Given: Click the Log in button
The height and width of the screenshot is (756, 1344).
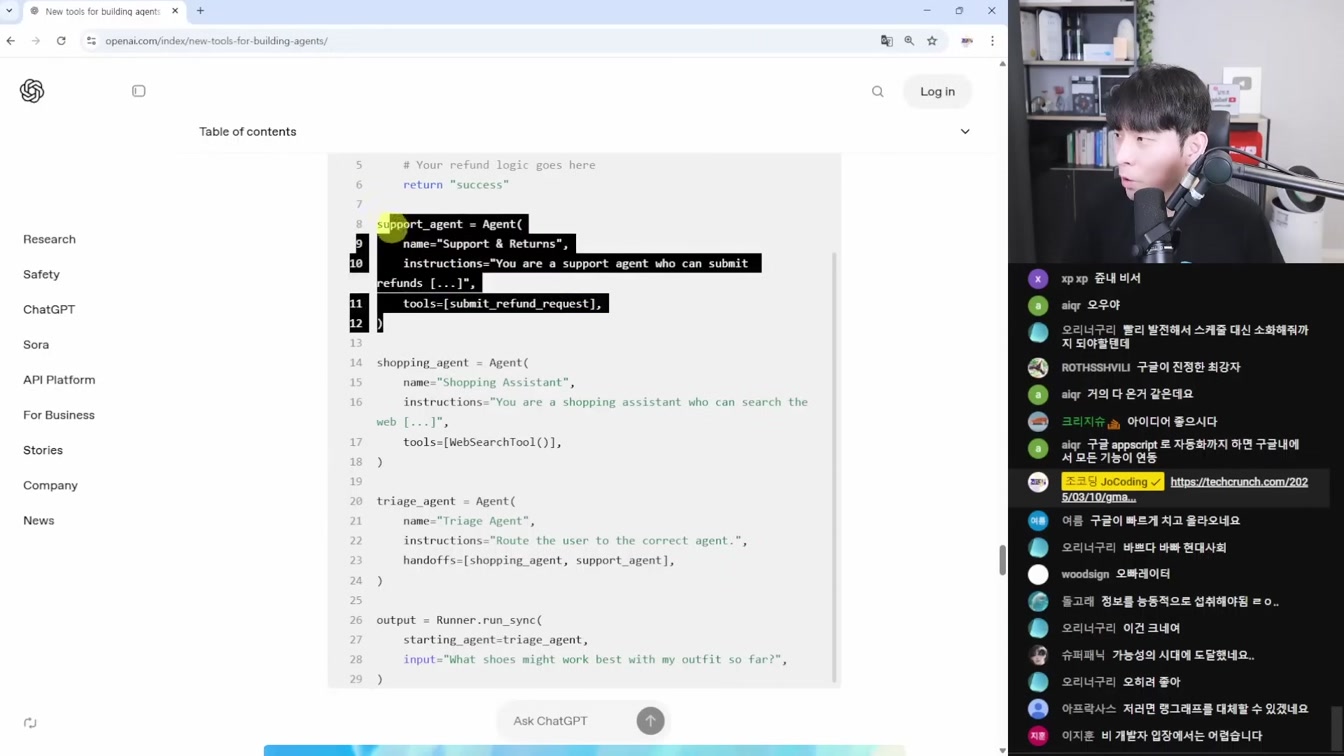Looking at the screenshot, I should [x=937, y=91].
